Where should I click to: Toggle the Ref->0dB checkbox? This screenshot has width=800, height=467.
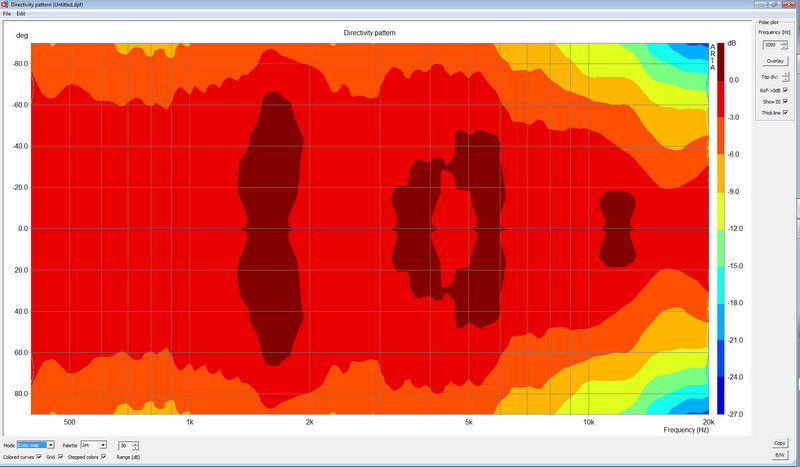pyautogui.click(x=787, y=90)
